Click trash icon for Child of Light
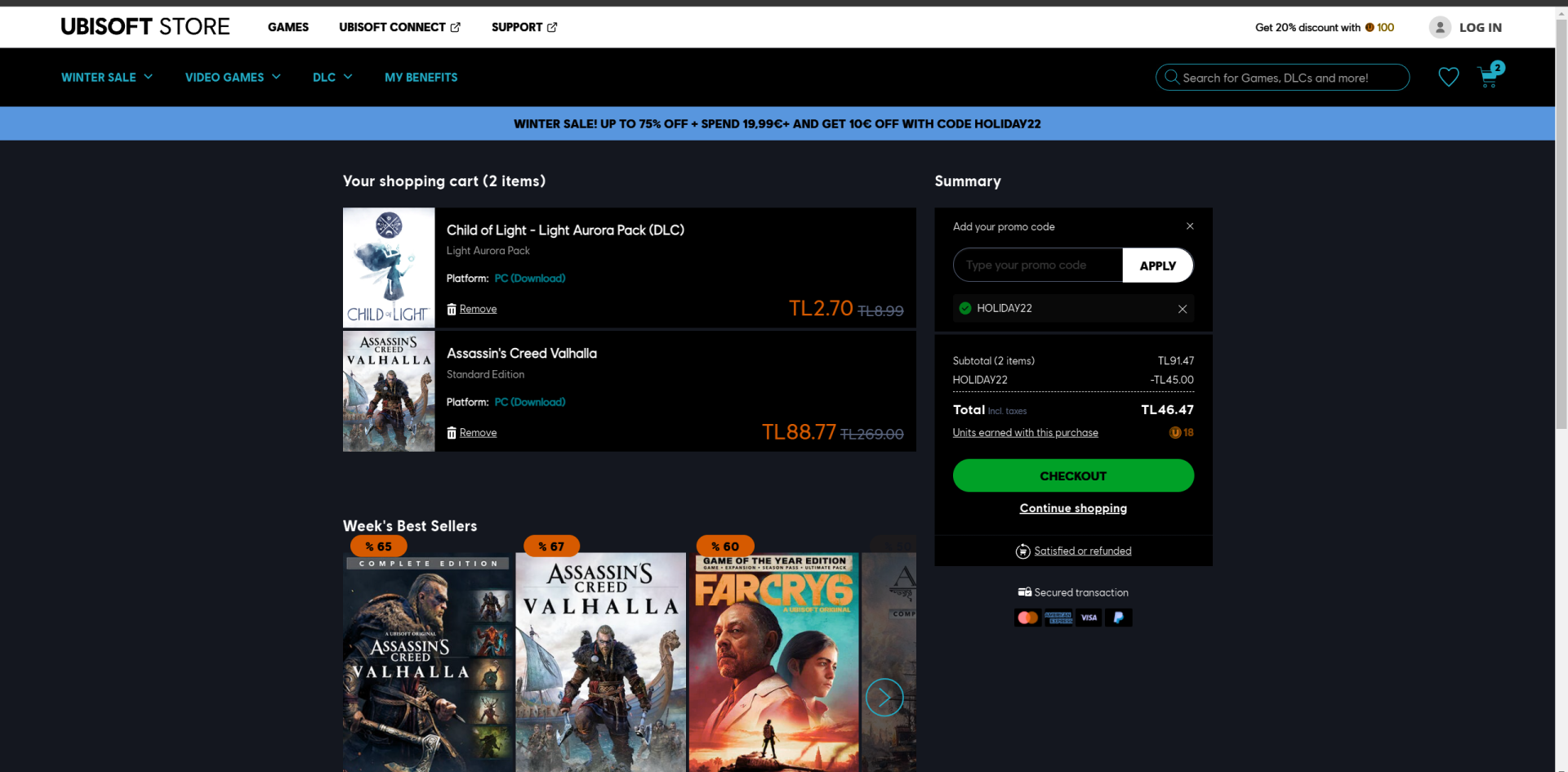Viewport: 1568px width, 772px height. coord(452,309)
